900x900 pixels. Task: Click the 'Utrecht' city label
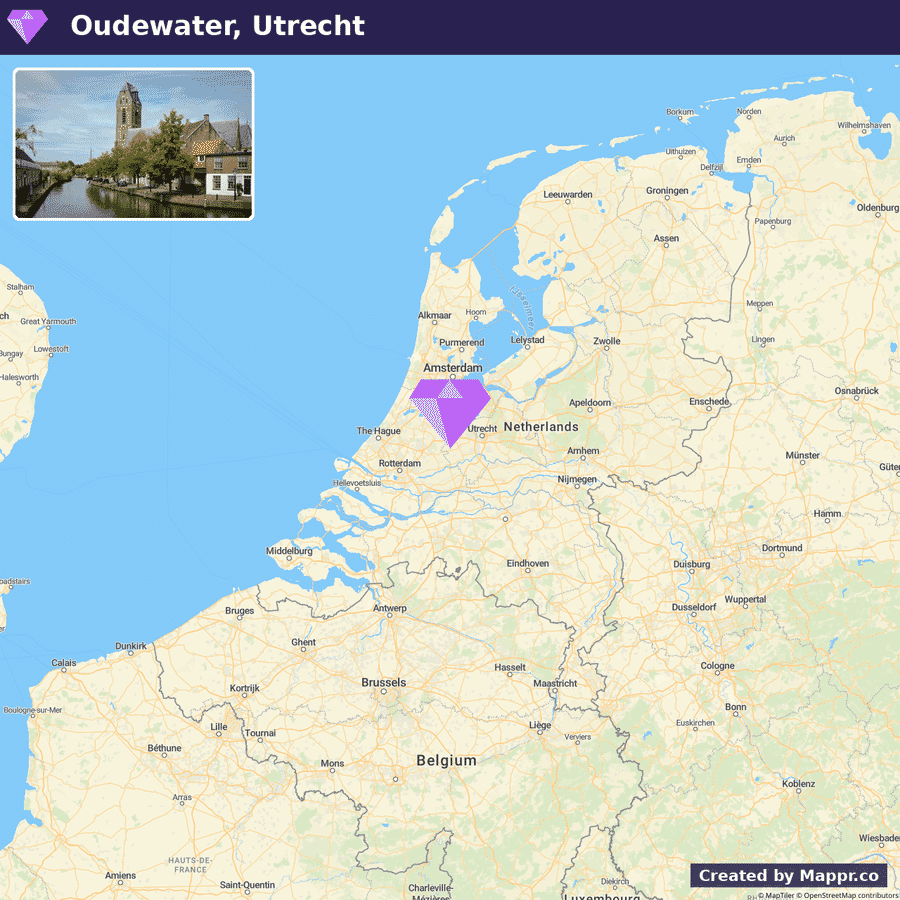(x=482, y=429)
